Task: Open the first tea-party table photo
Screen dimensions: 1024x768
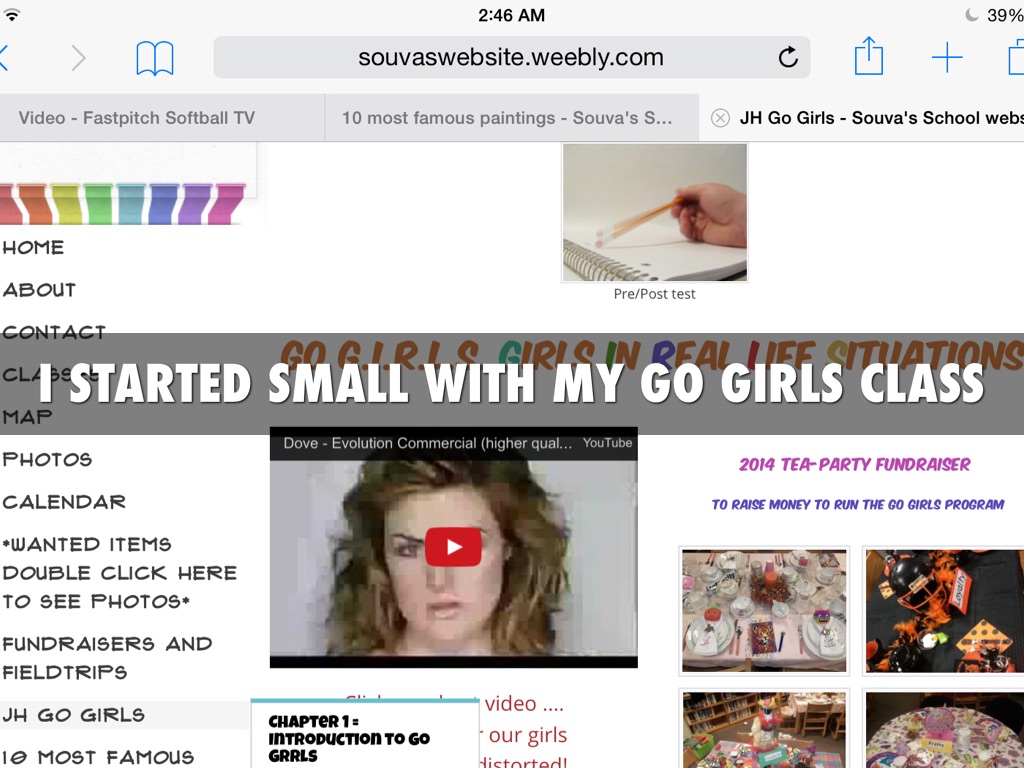Action: pos(764,609)
